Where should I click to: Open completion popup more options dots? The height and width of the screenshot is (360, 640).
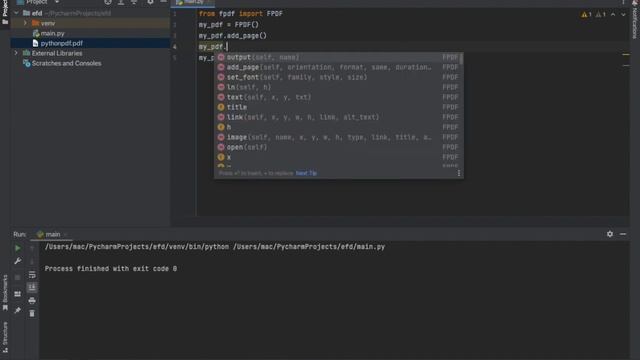459,173
